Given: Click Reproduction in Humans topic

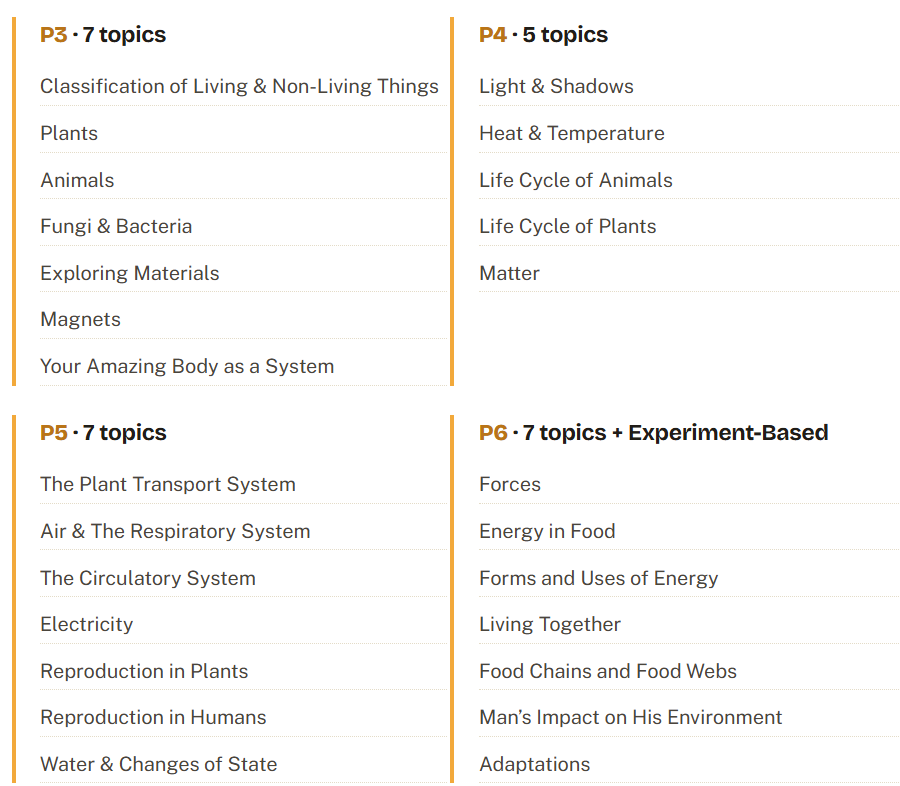Looking at the screenshot, I should [153, 718].
